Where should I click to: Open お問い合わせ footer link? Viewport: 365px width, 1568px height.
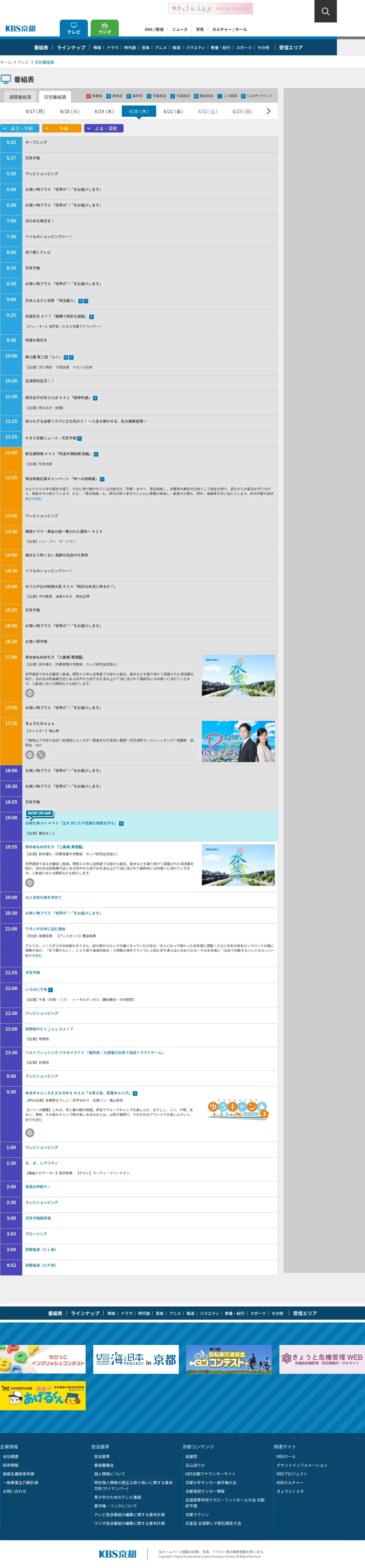coord(15,1491)
